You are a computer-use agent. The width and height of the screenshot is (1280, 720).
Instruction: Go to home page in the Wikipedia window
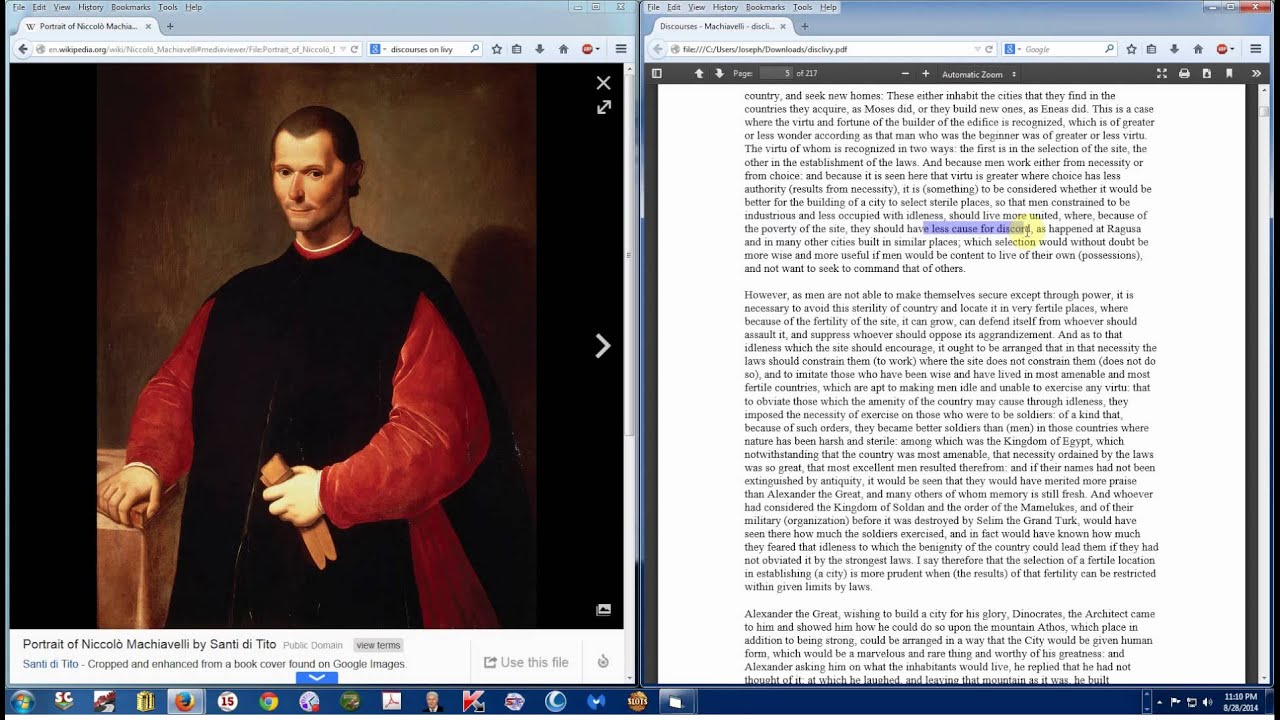pyautogui.click(x=563, y=48)
